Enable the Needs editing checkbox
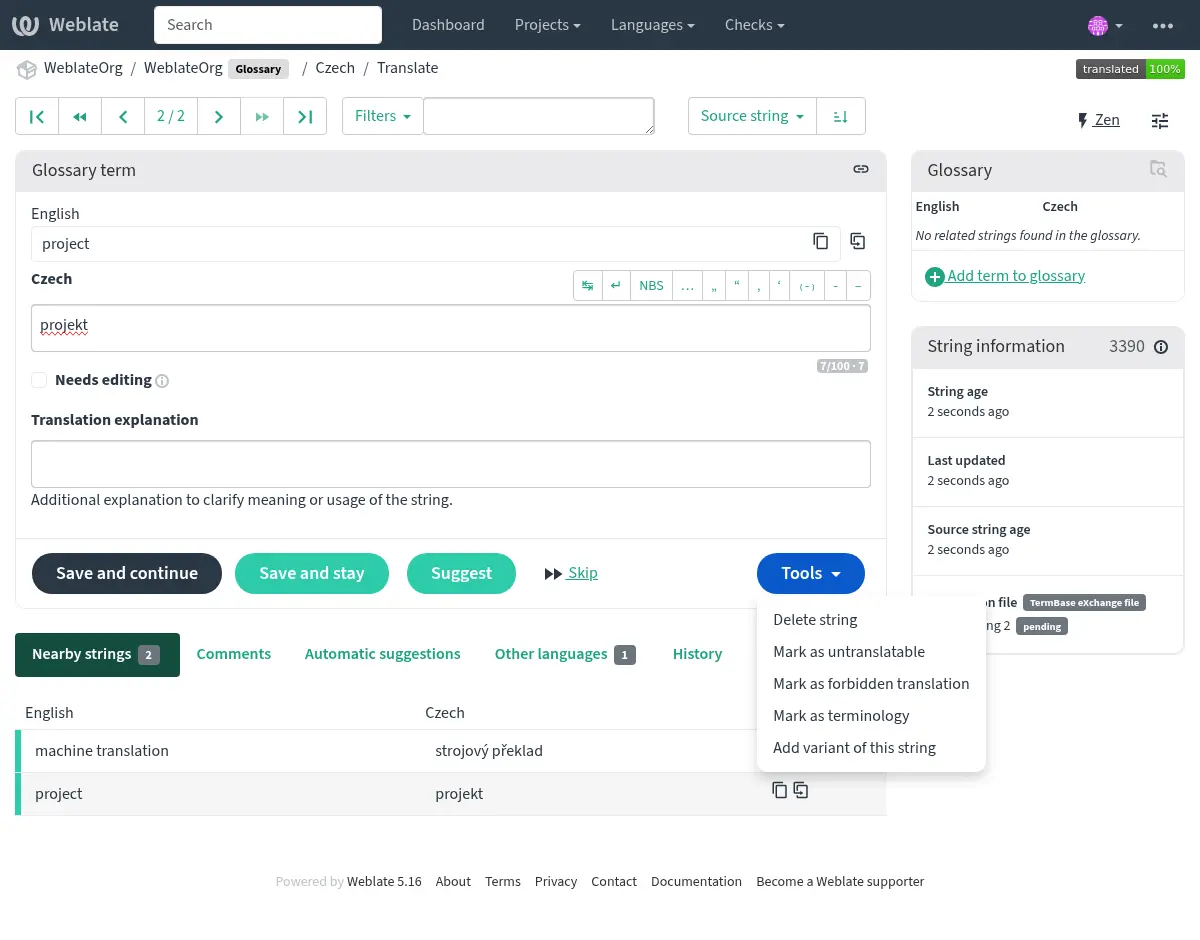This screenshot has height=940, width=1200. tap(39, 380)
